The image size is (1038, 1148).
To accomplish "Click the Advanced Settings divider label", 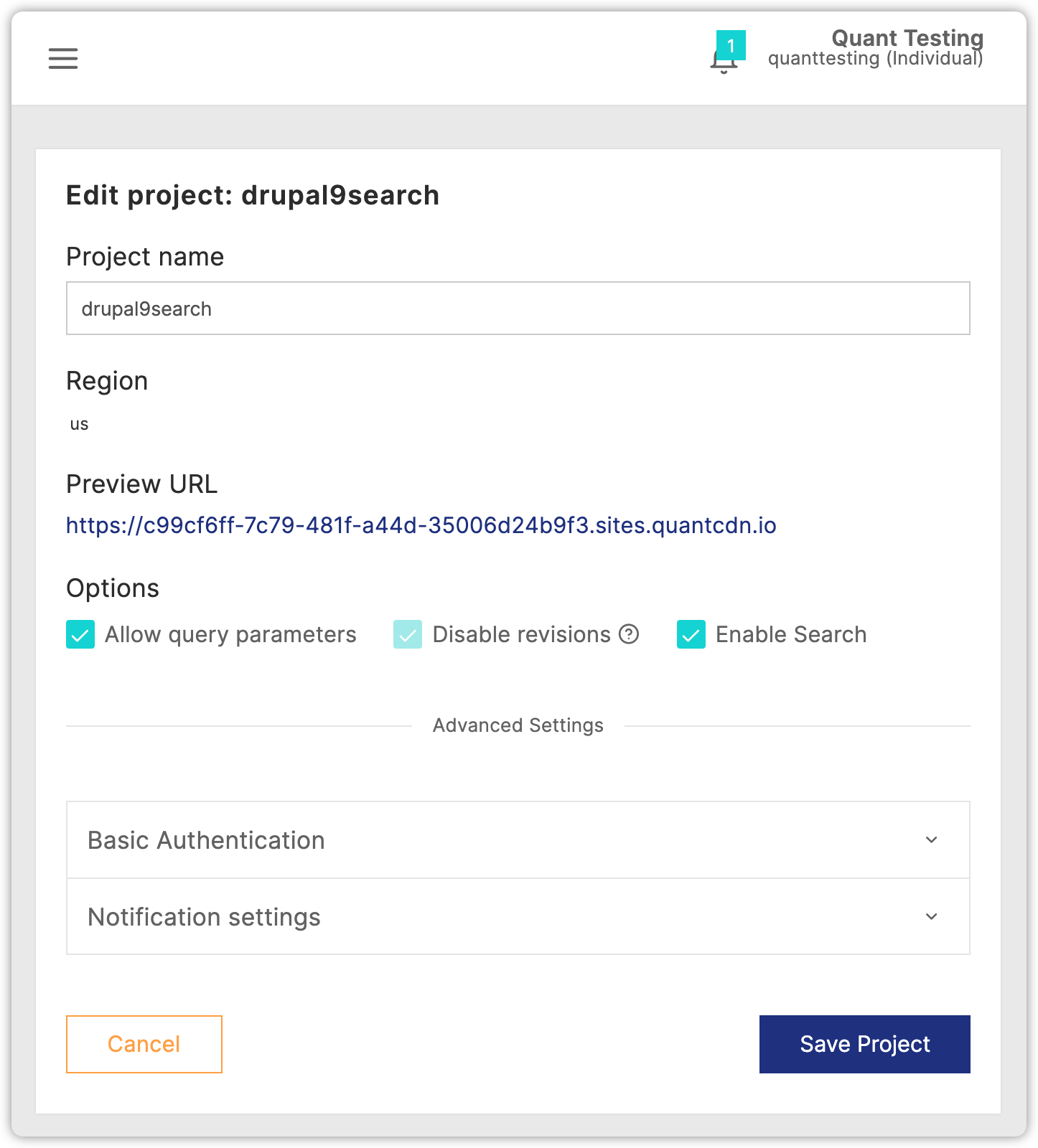I will tap(518, 725).
